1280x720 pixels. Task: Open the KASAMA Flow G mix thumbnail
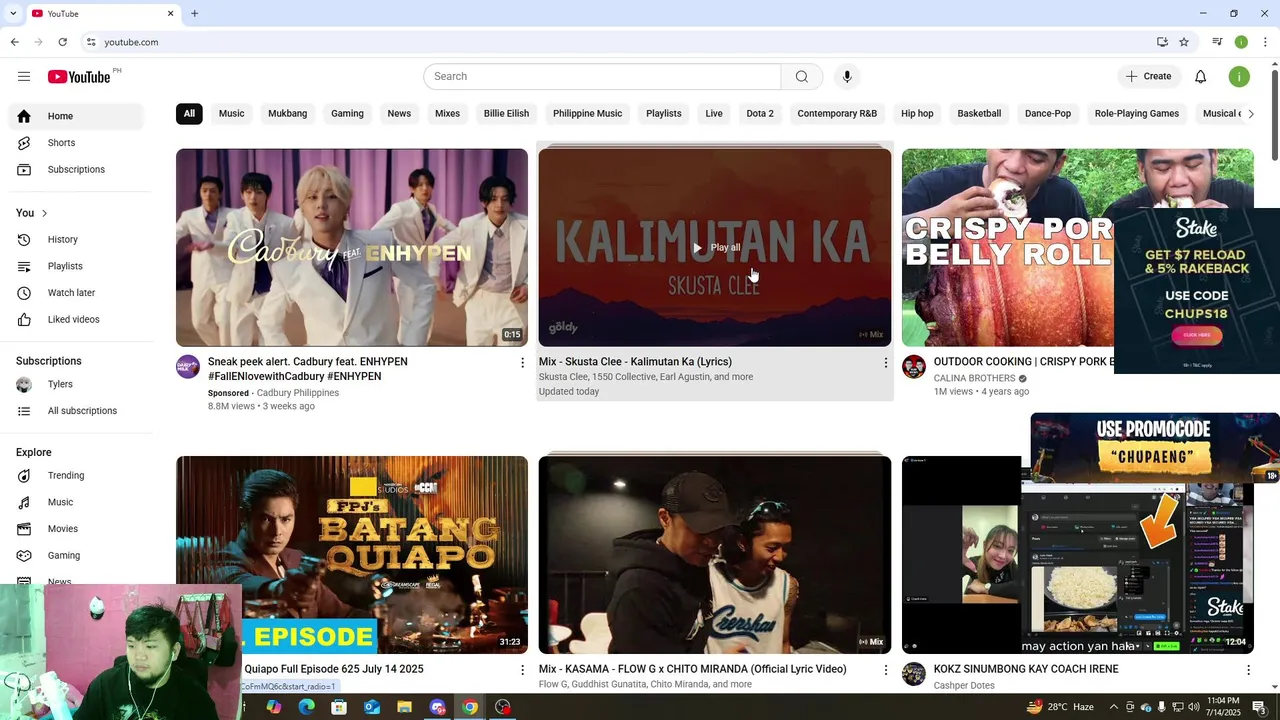[x=715, y=555]
